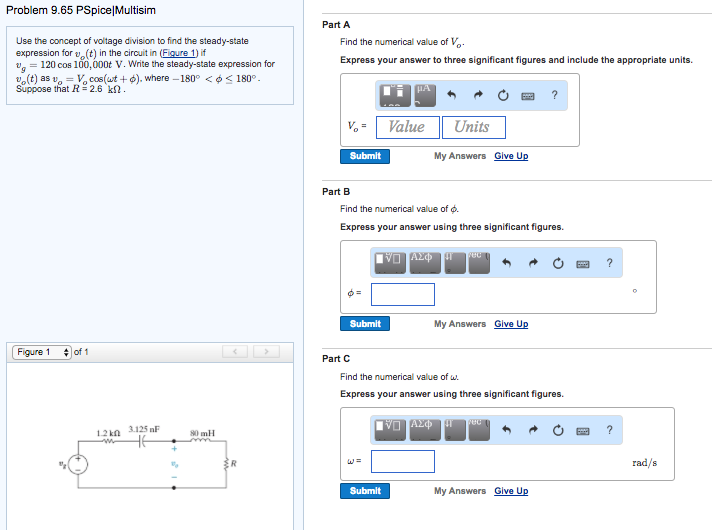Open math templates icon in Part B
This screenshot has width=712, height=530.
(390, 263)
